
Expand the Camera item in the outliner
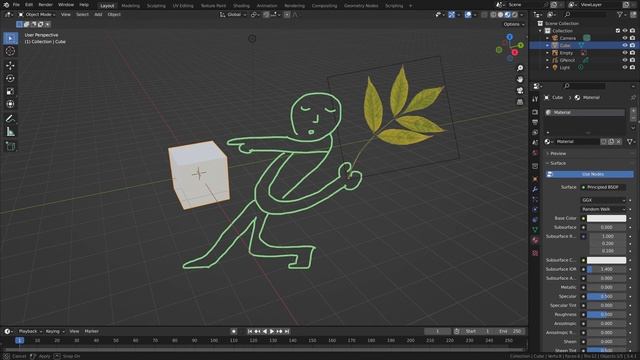547,38
